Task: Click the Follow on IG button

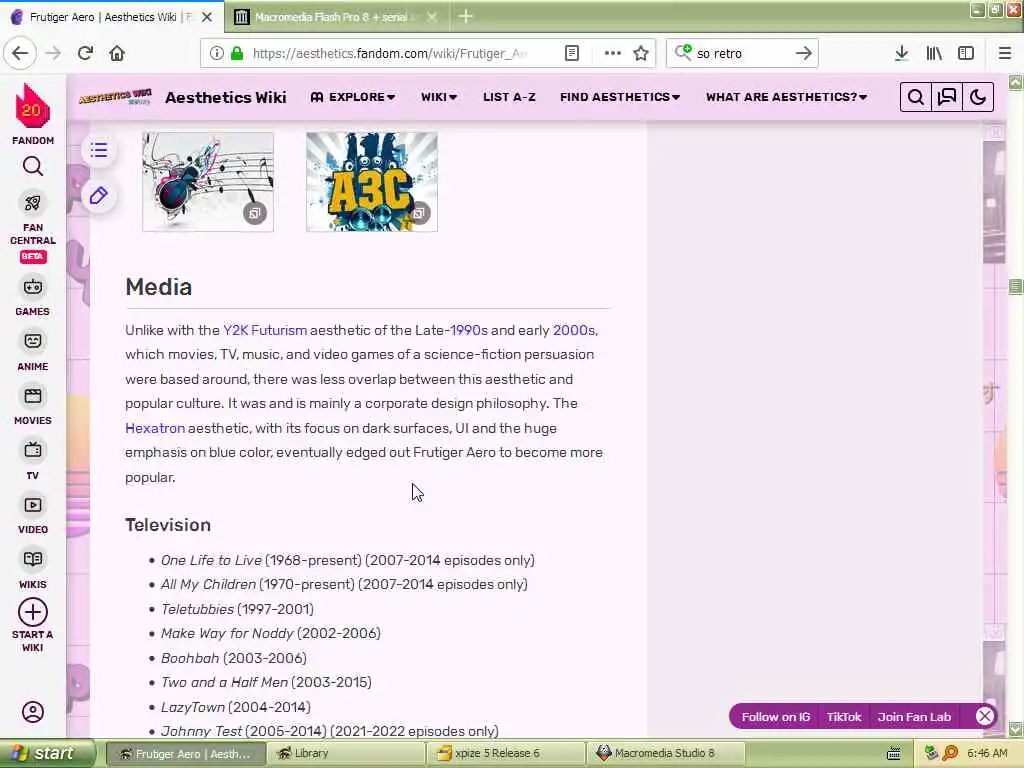Action: click(x=775, y=716)
